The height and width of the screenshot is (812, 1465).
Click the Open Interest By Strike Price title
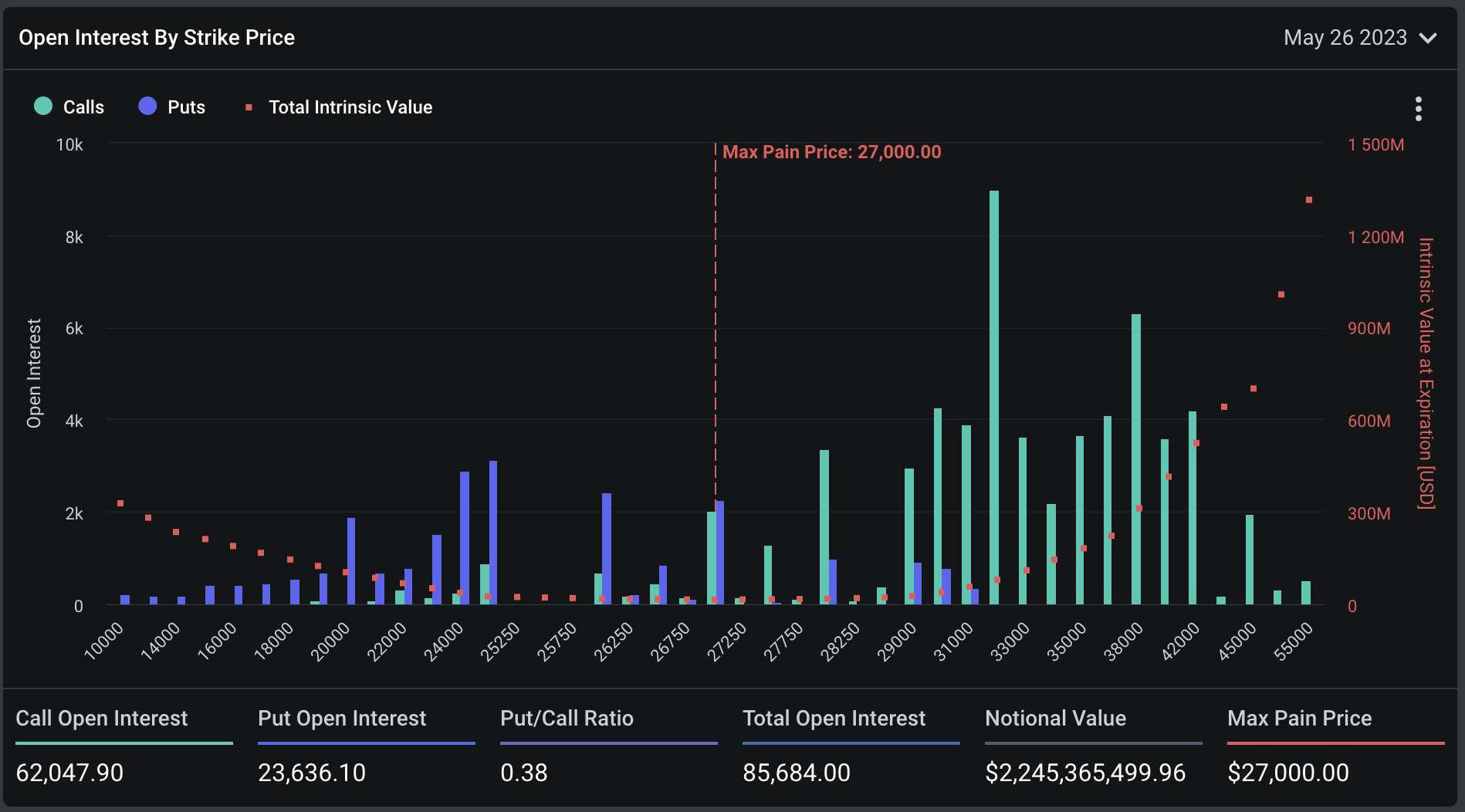tap(157, 38)
